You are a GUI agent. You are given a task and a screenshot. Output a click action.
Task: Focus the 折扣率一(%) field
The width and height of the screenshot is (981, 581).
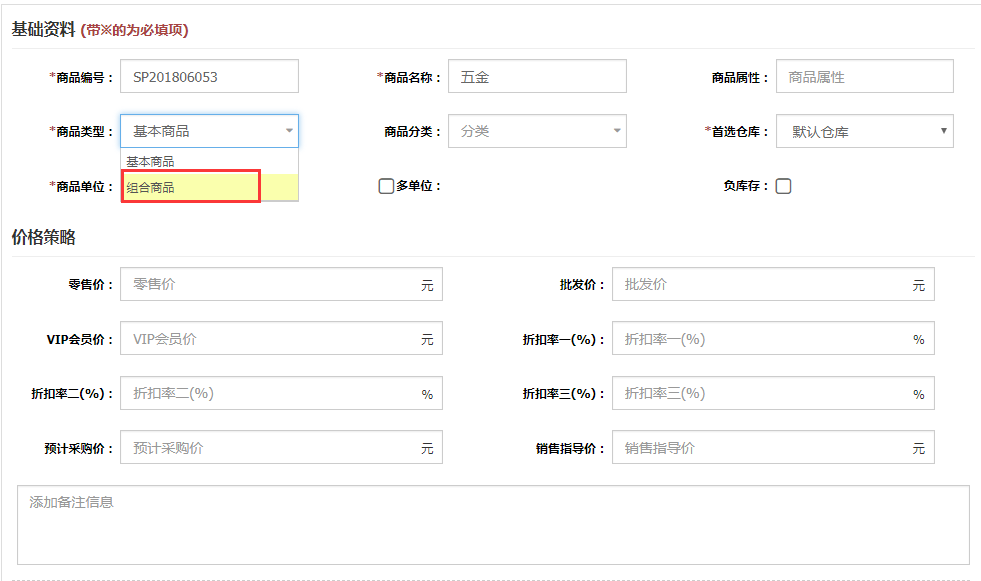click(x=760, y=339)
